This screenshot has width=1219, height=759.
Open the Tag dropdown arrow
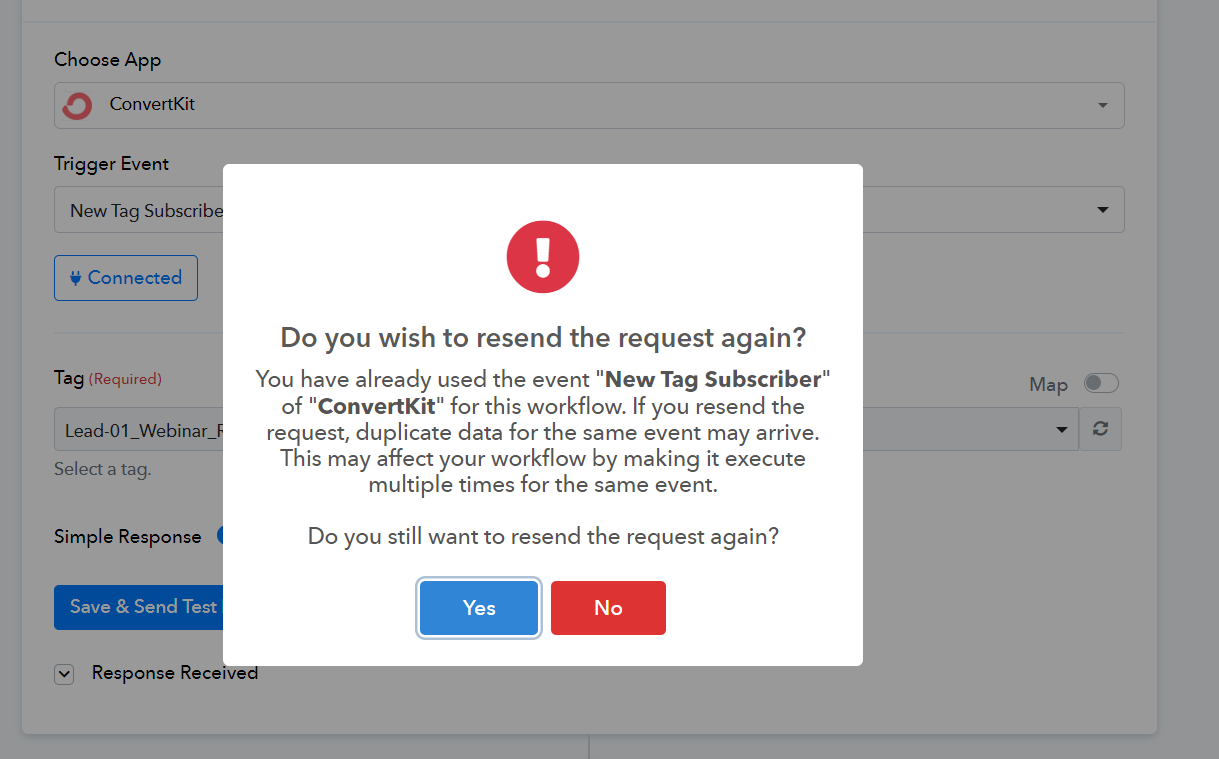[1061, 430]
